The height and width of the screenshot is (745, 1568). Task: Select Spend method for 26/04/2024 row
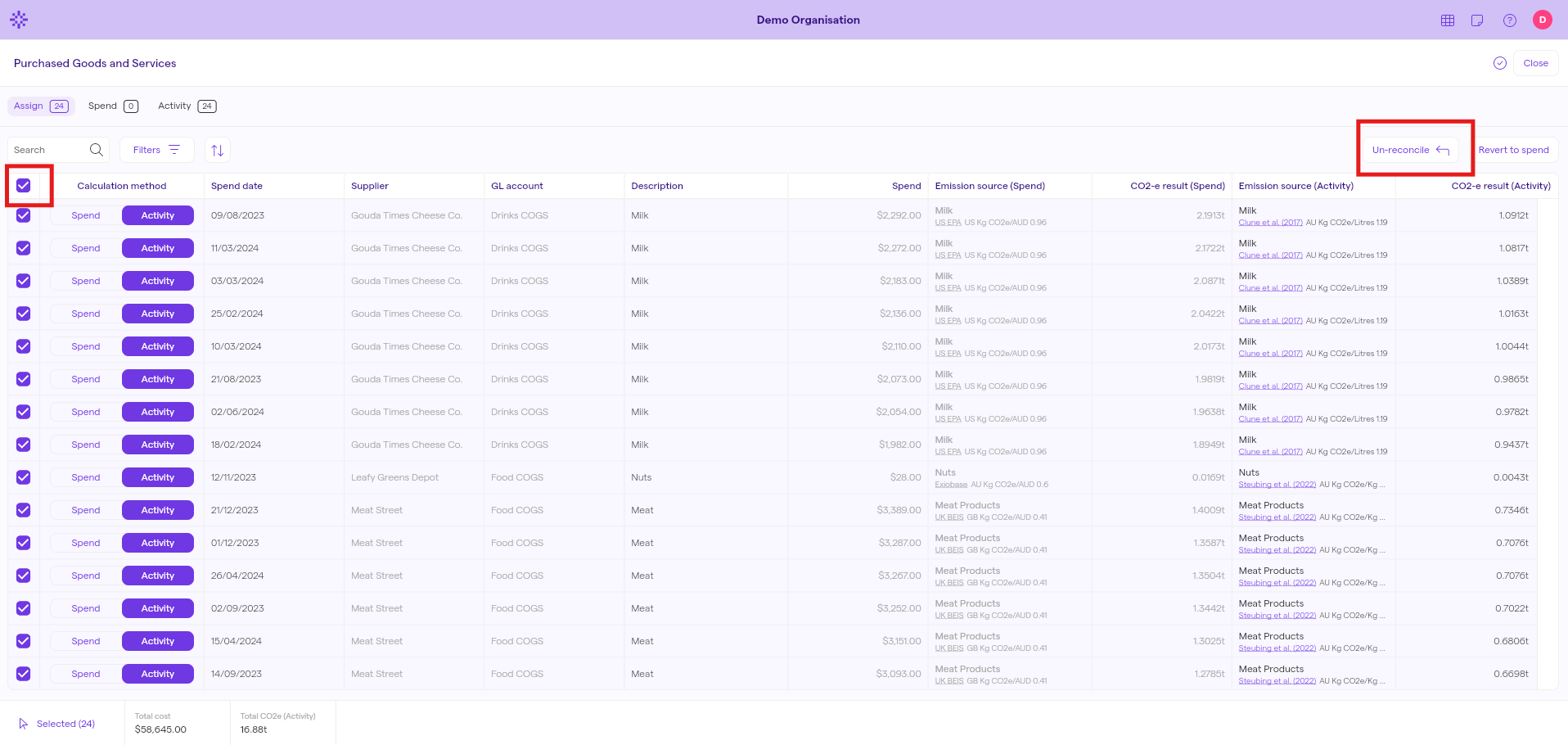tap(86, 576)
